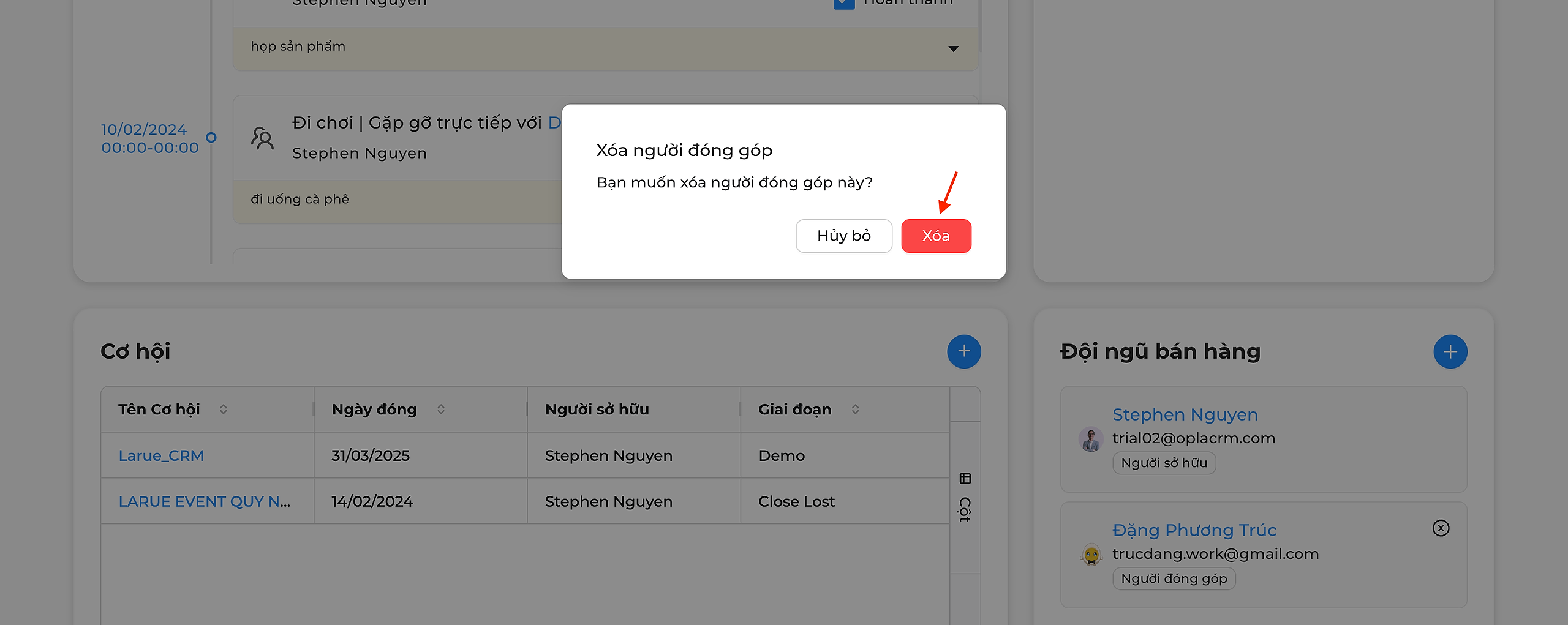Select Stephen Nguyen's avatar thumbnail

click(1090, 439)
